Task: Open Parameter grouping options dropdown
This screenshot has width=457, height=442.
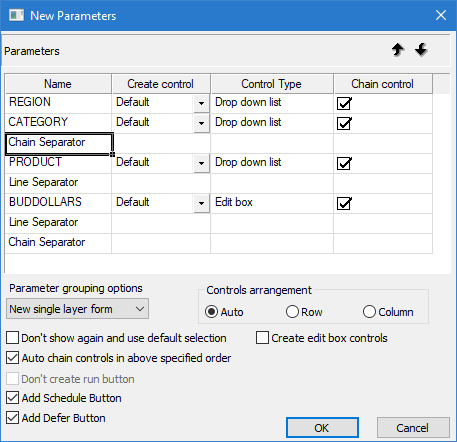Action: tap(77, 309)
